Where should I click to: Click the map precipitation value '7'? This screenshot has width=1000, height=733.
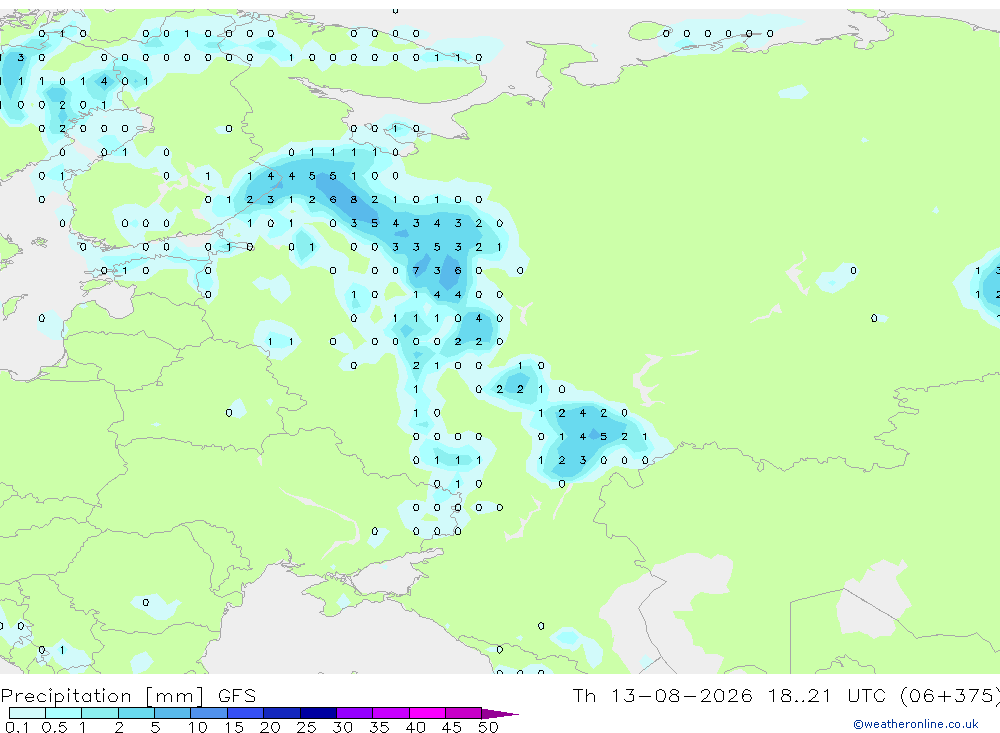[x=416, y=270]
